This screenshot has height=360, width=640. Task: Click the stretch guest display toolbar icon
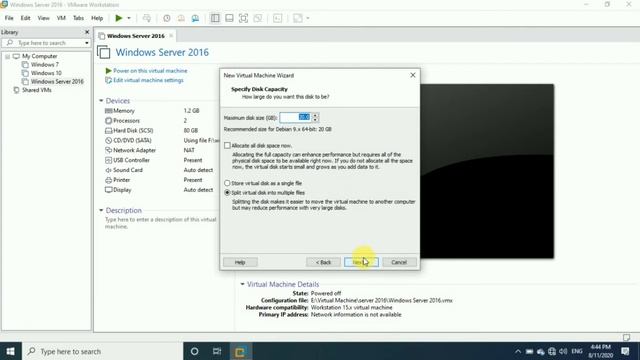click(298, 18)
